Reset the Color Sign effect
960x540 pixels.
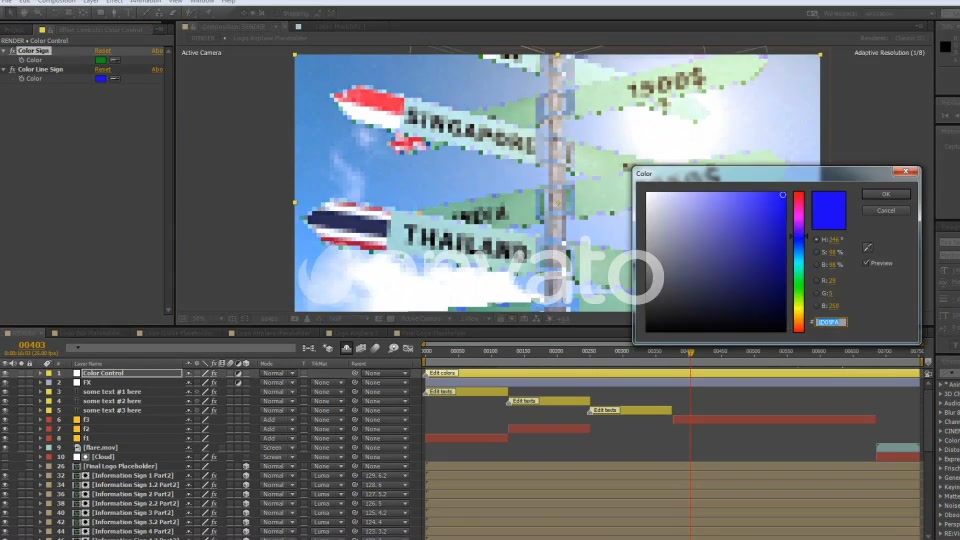click(103, 51)
